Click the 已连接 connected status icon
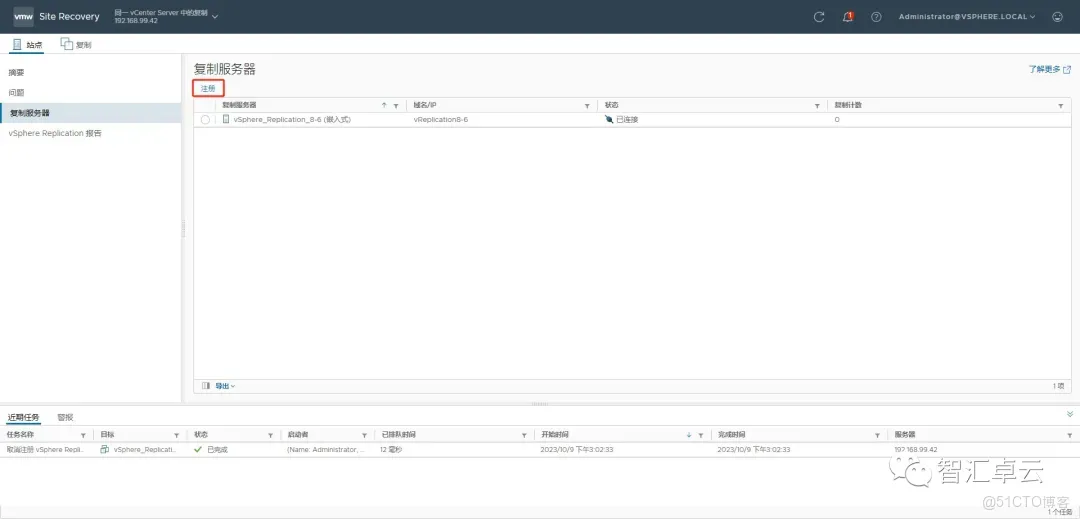 (x=609, y=120)
